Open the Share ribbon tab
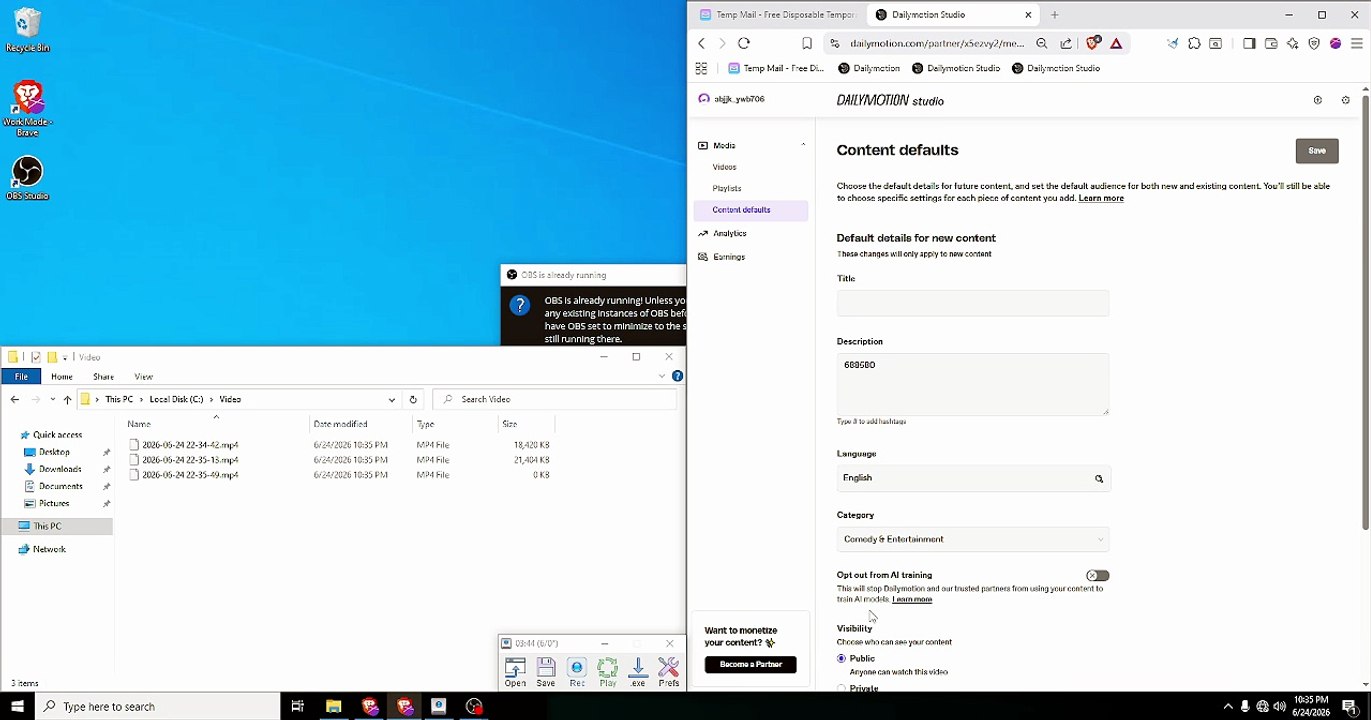The width and height of the screenshot is (1371, 720). coord(103,377)
